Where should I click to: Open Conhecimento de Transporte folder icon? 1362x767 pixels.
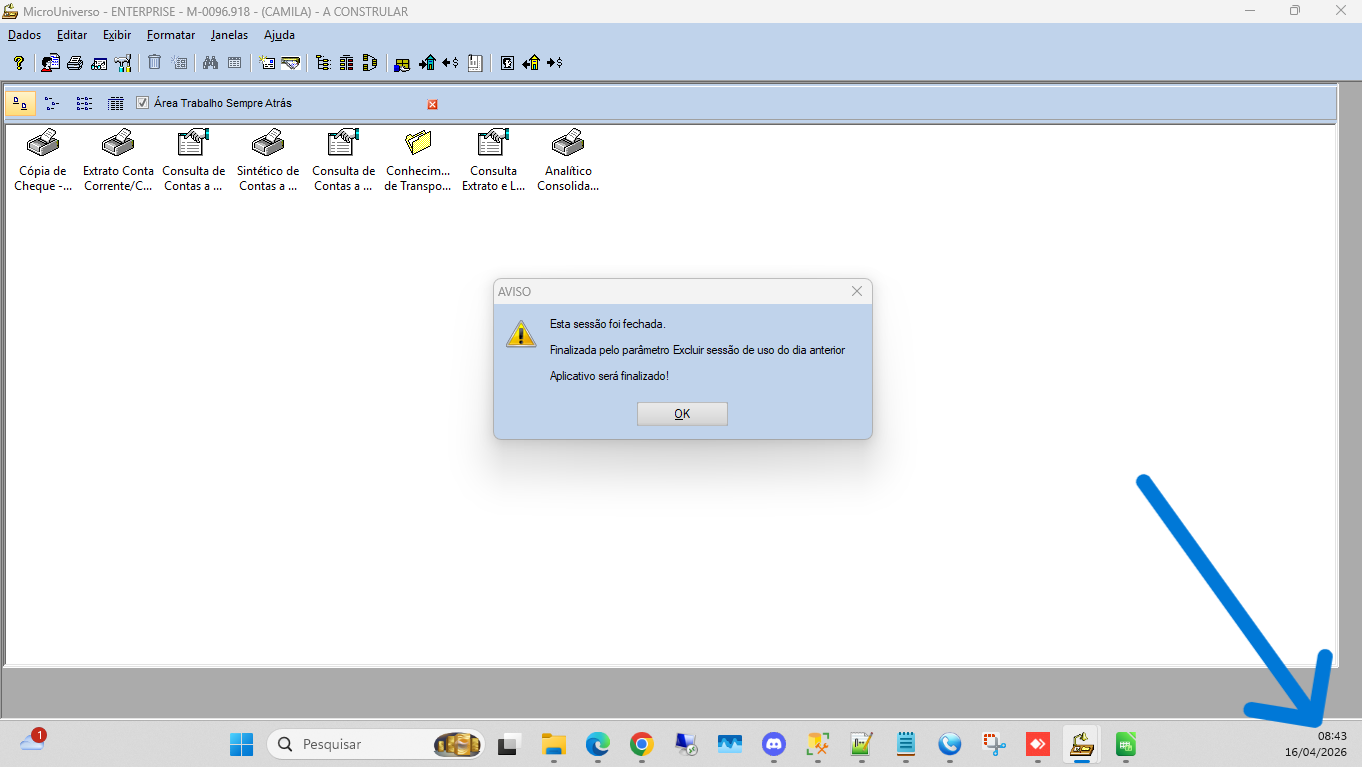point(418,144)
